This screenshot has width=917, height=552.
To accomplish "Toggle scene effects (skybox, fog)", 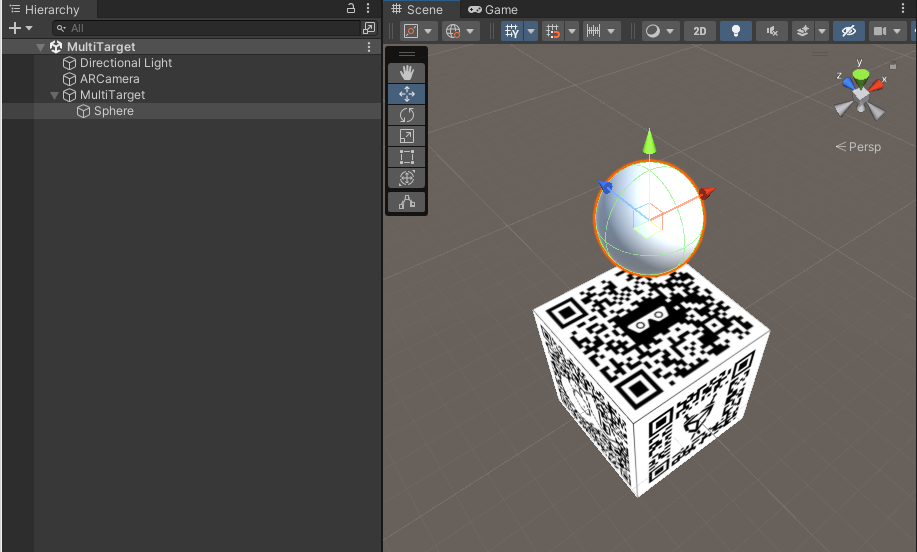I will 803,31.
